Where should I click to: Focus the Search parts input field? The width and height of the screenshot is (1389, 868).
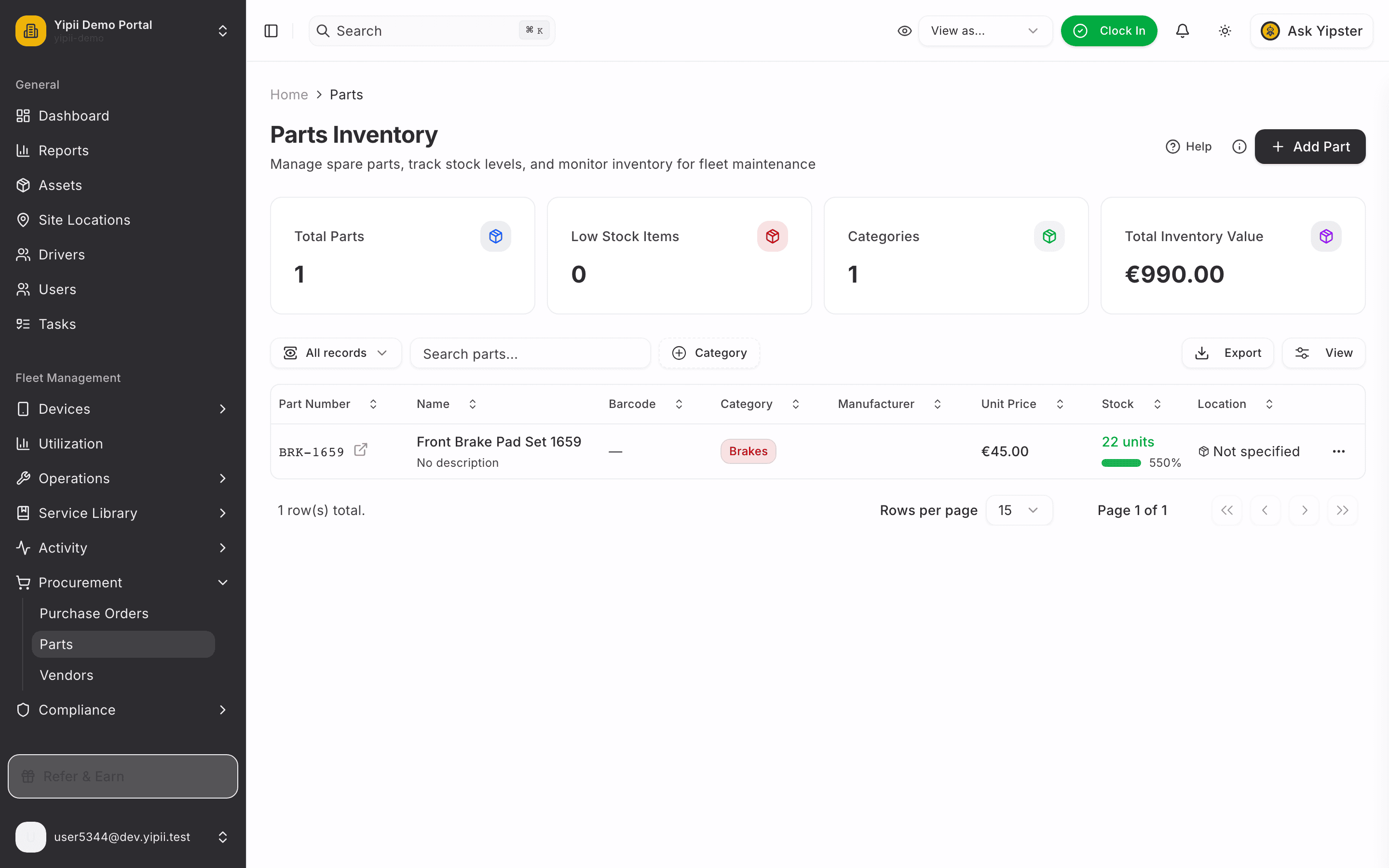pos(531,353)
